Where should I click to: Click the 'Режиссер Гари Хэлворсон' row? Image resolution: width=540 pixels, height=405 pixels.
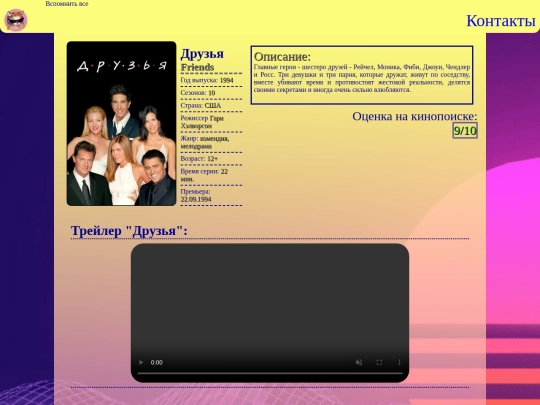pyautogui.click(x=211, y=122)
